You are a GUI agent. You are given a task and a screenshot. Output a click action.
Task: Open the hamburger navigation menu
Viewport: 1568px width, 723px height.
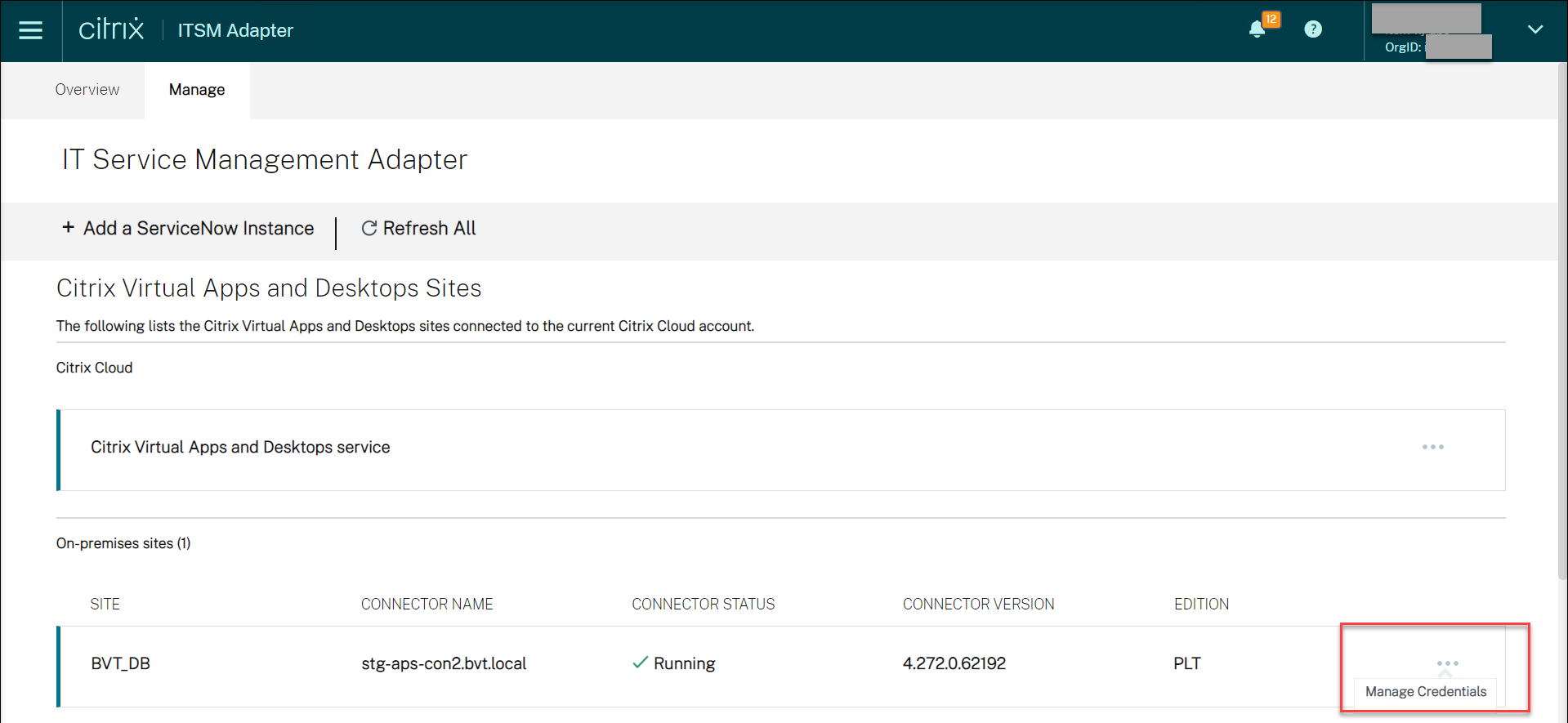31,30
